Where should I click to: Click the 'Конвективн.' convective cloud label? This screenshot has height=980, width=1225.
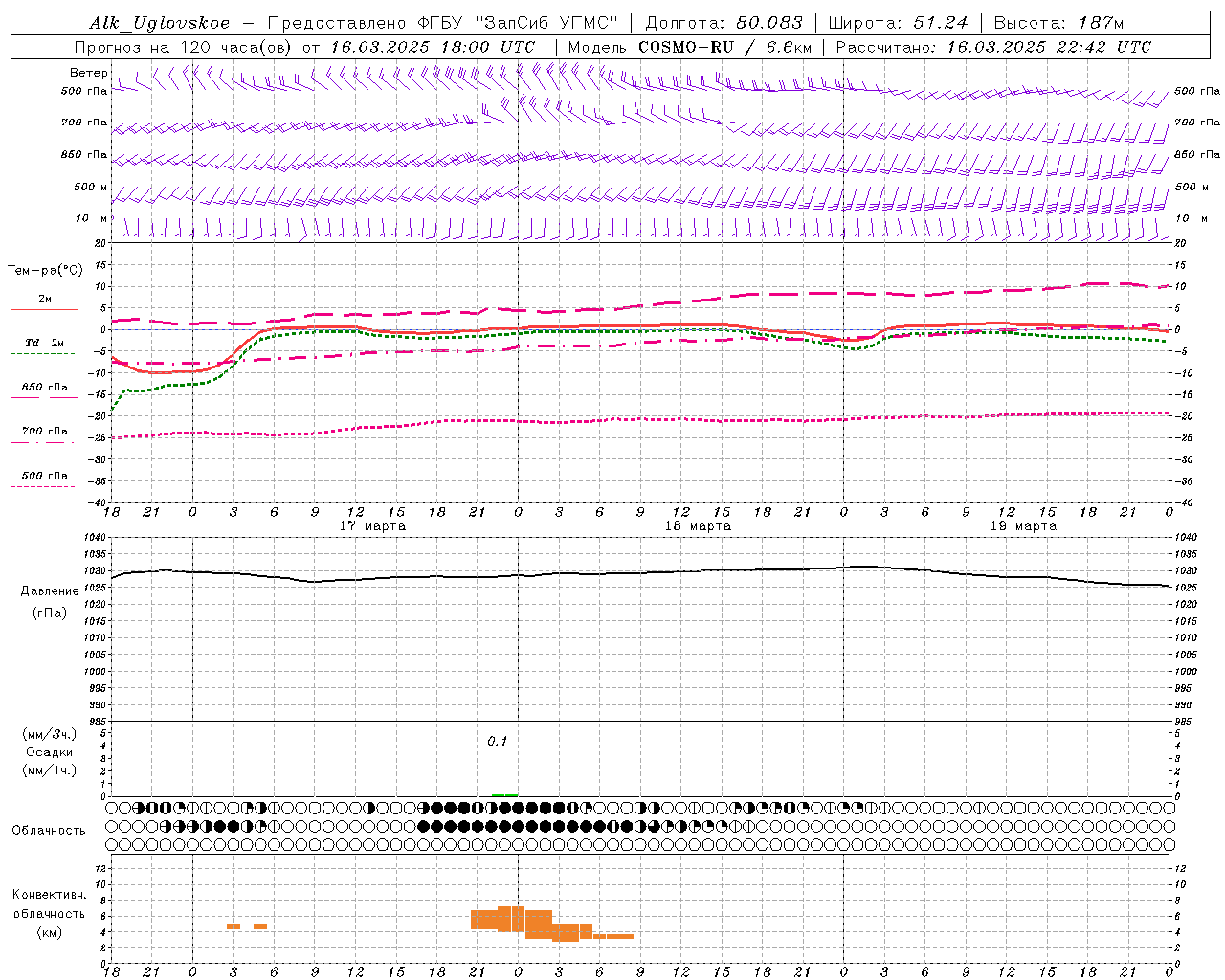(x=50, y=895)
